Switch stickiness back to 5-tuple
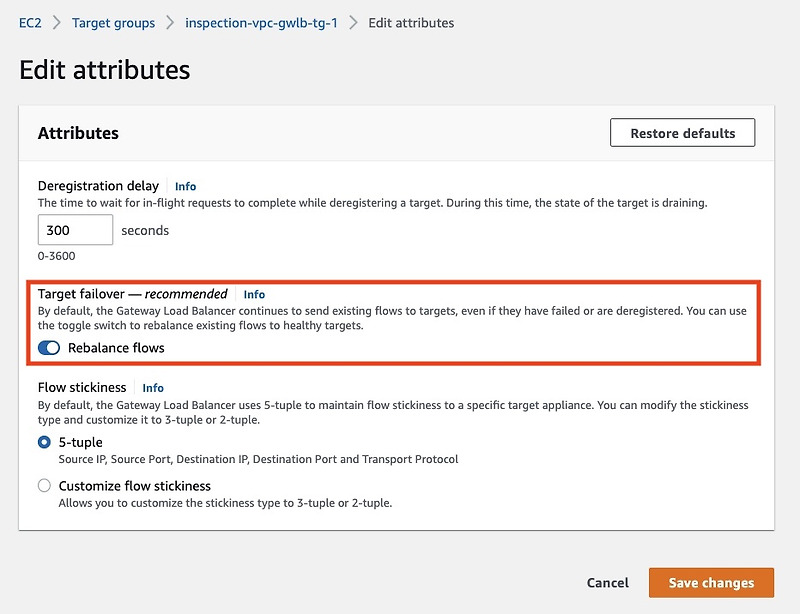 coord(42,442)
